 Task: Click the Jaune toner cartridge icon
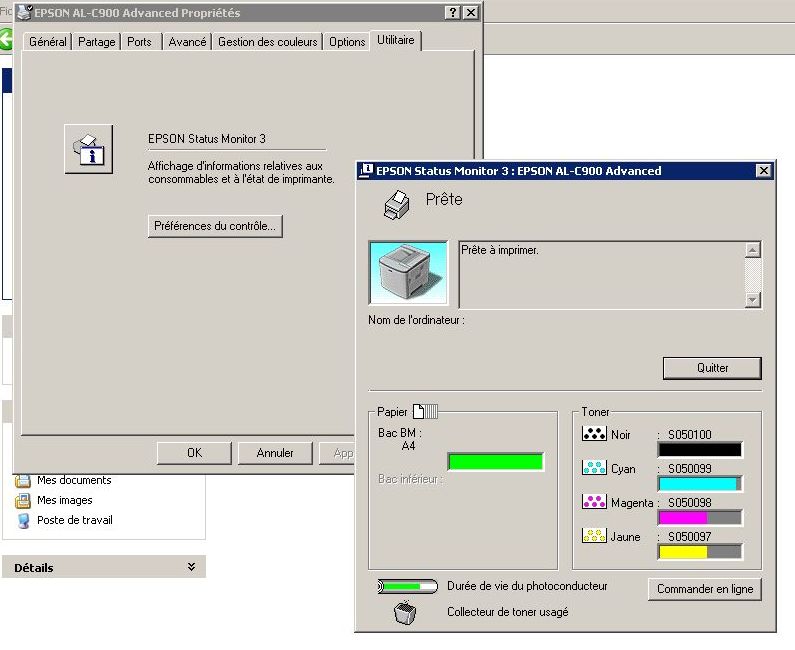pyautogui.click(x=594, y=535)
